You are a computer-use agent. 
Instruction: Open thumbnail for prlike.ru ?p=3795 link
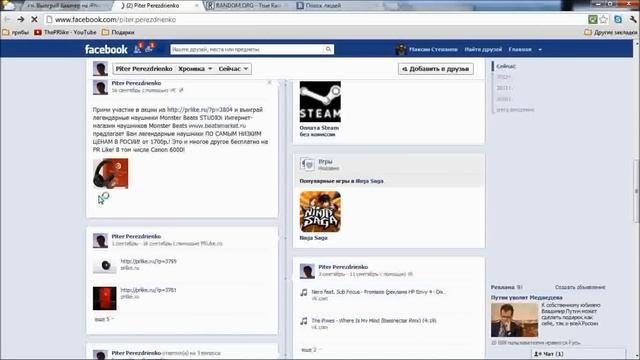(x=104, y=265)
